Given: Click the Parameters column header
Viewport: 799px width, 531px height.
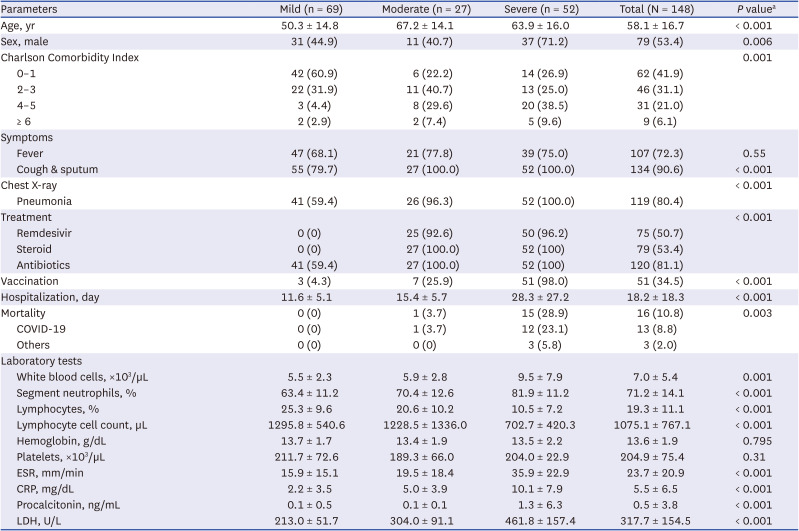Looking at the screenshot, I should 35,9.
